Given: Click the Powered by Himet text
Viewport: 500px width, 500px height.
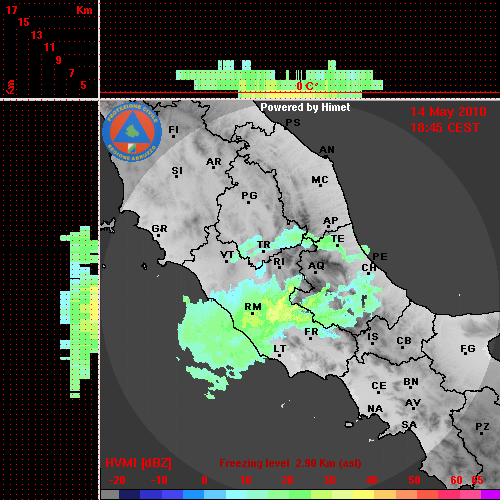Looking at the screenshot, I should pyautogui.click(x=305, y=107).
